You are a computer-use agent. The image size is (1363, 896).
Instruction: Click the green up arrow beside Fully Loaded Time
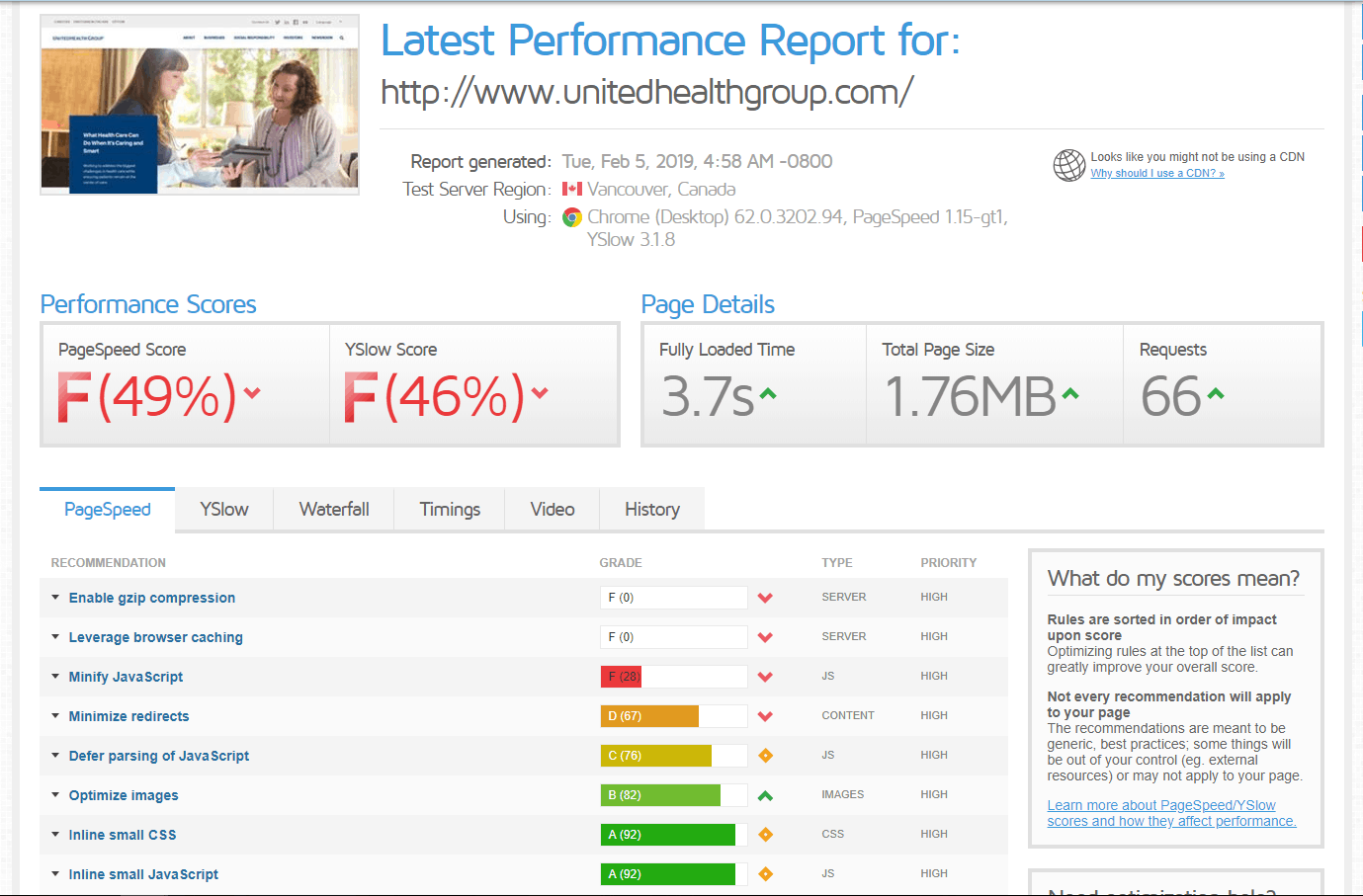tap(768, 394)
